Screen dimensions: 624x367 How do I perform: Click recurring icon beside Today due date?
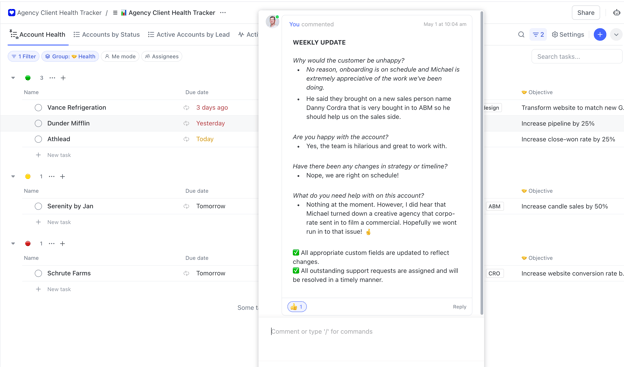tap(186, 139)
